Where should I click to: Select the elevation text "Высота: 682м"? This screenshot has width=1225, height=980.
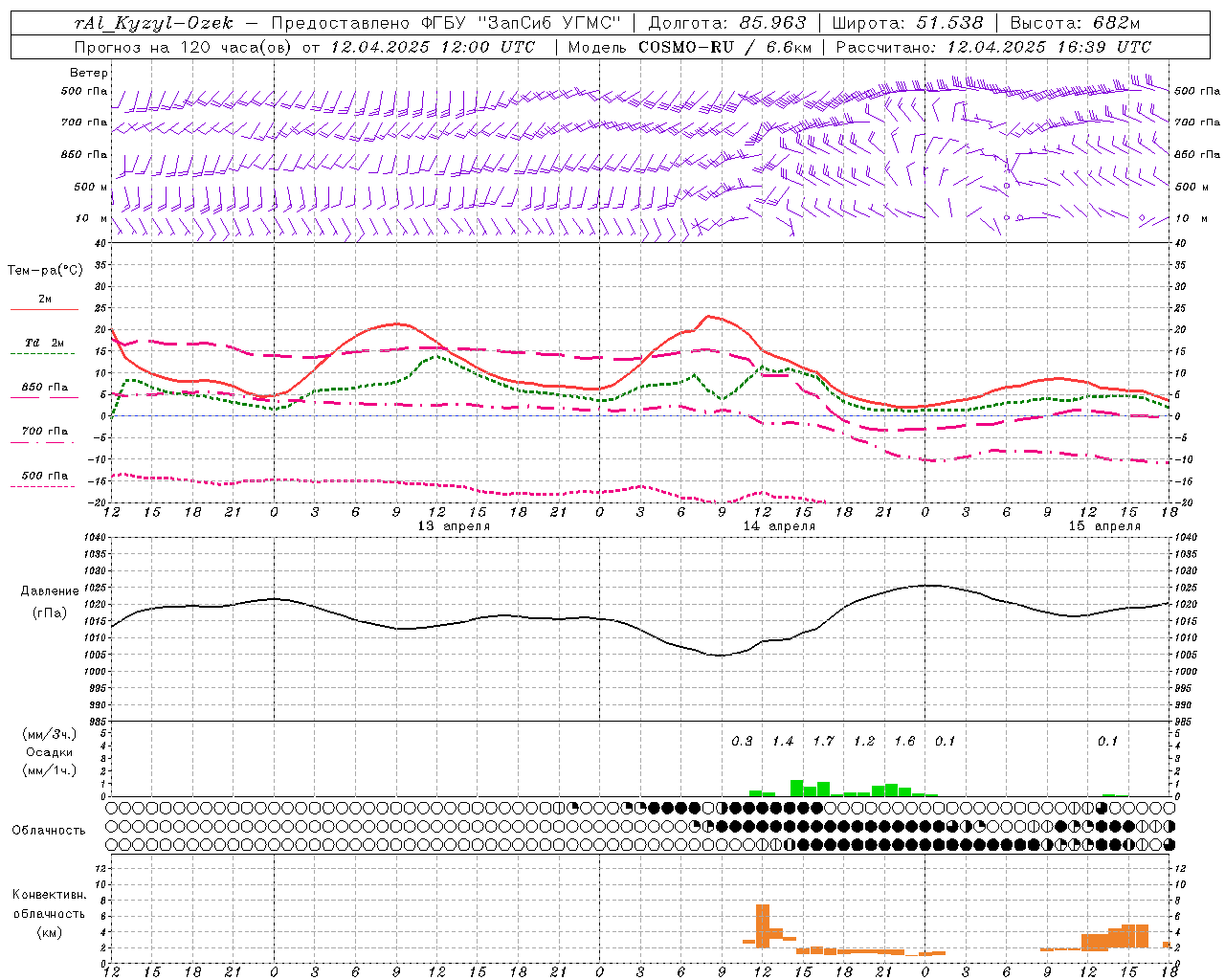click(1075, 23)
